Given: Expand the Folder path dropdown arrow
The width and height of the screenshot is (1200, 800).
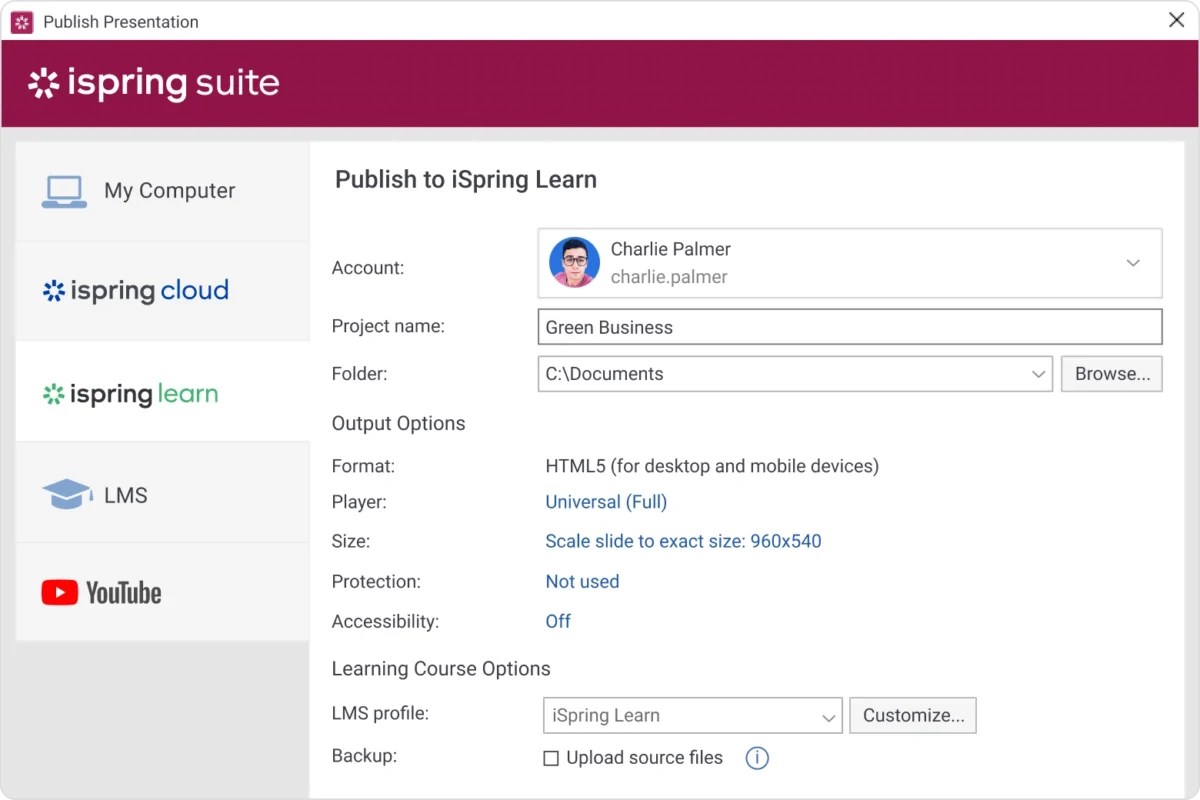Looking at the screenshot, I should (1038, 374).
